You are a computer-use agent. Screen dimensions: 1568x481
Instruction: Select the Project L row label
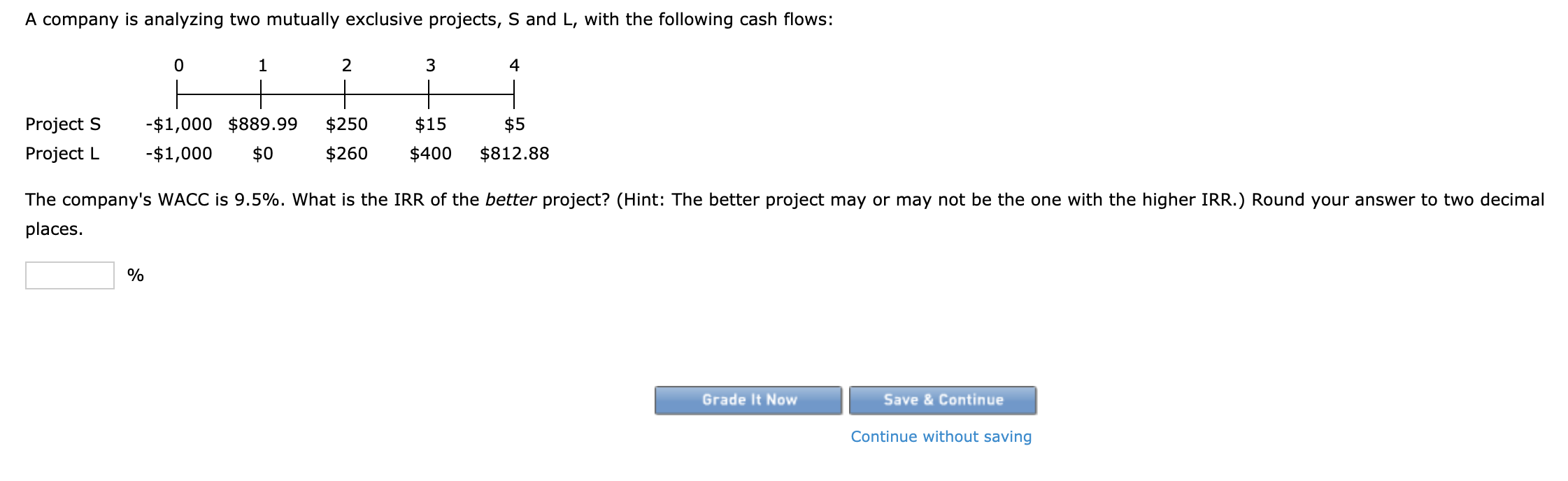[62, 153]
